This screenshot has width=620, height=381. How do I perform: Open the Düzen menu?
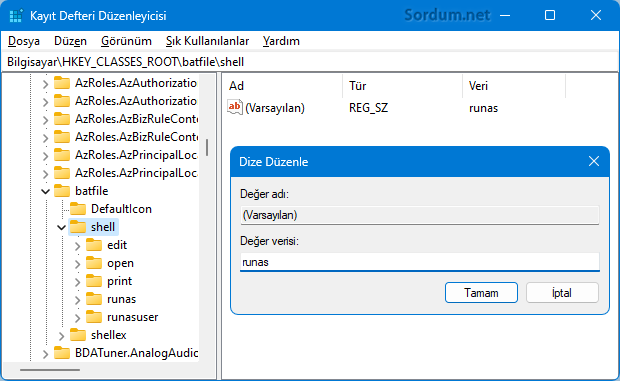(x=70, y=41)
